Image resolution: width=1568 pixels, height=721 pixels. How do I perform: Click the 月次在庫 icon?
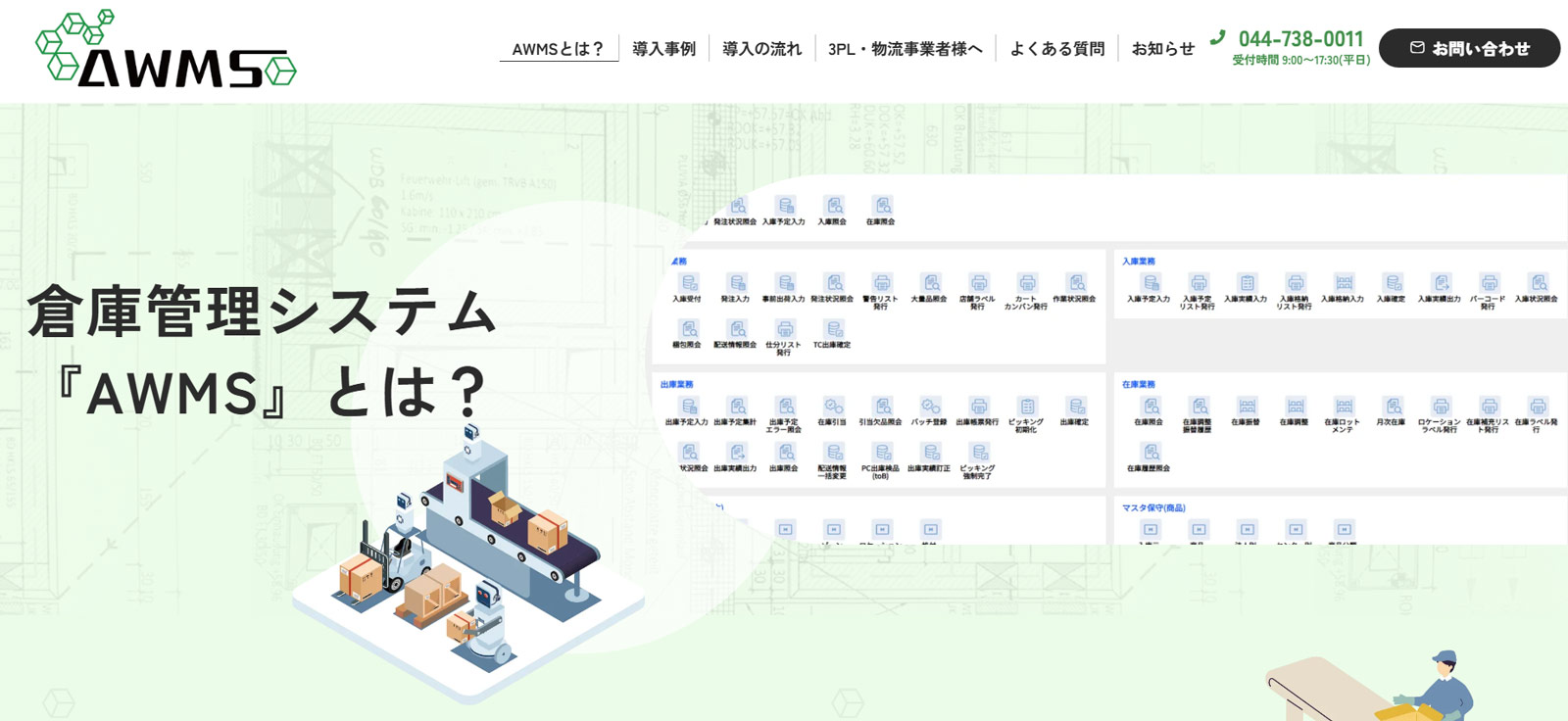tap(1393, 406)
